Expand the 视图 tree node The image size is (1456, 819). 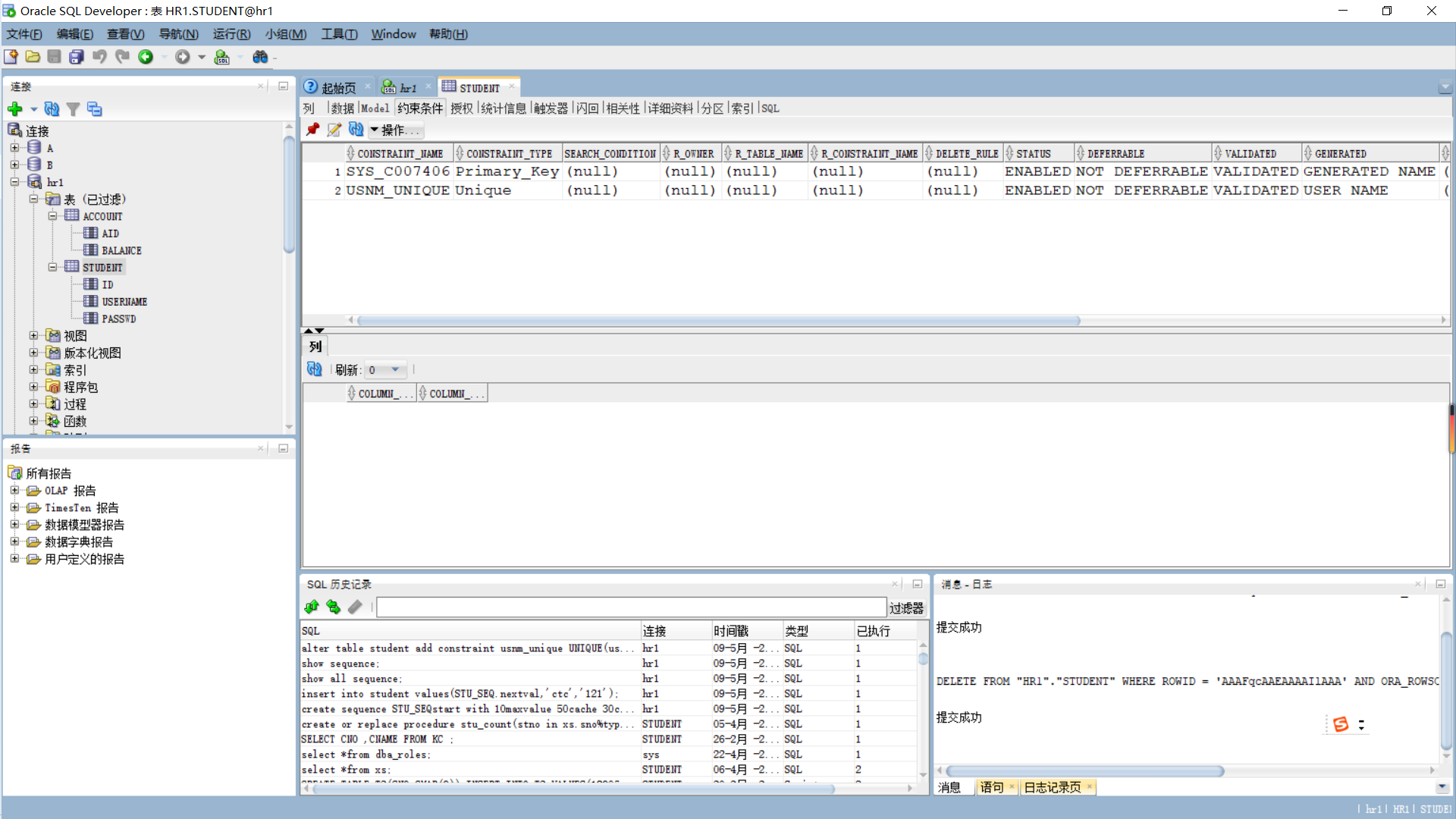tap(33, 335)
